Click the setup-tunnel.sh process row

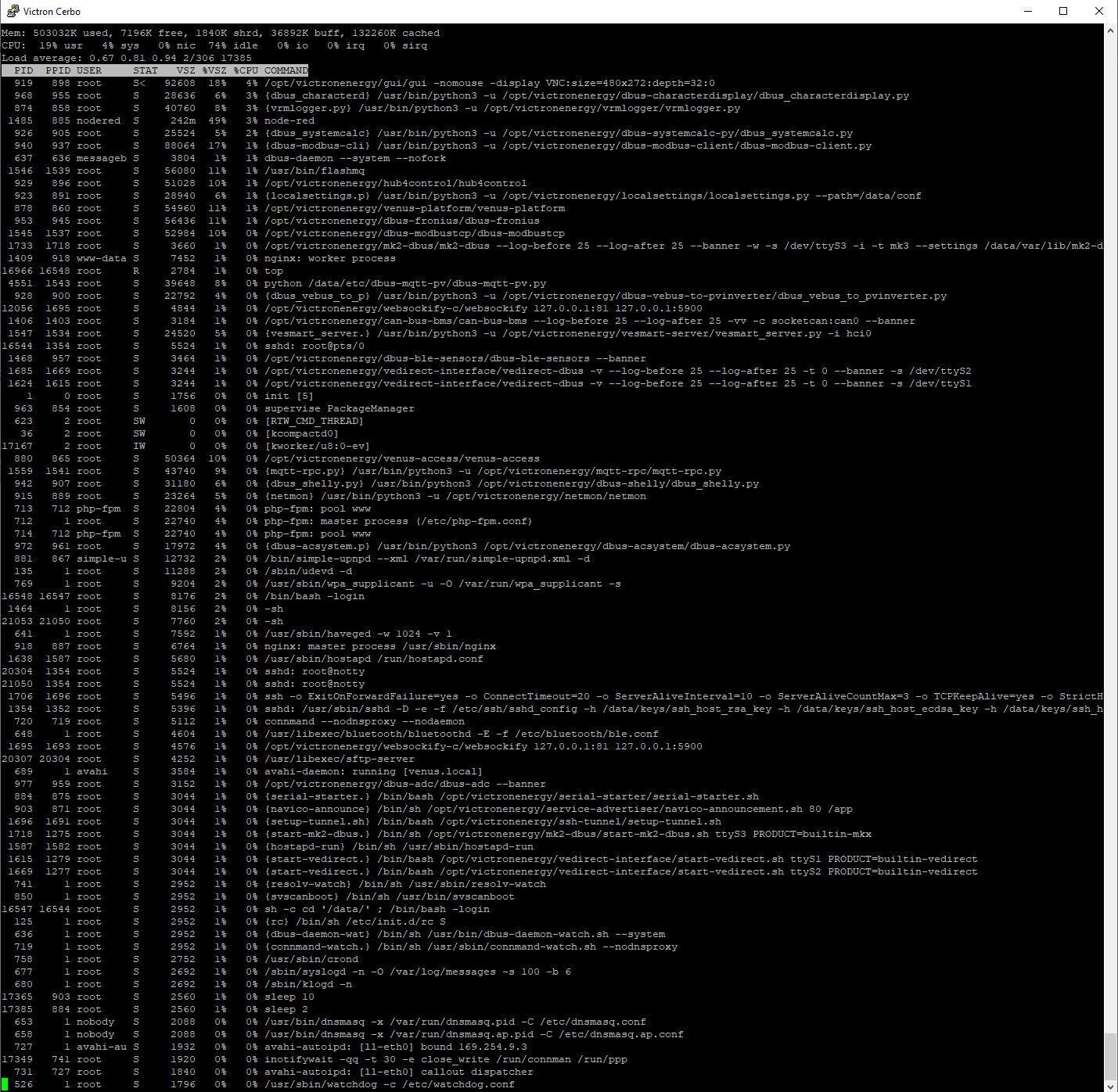coord(361,821)
